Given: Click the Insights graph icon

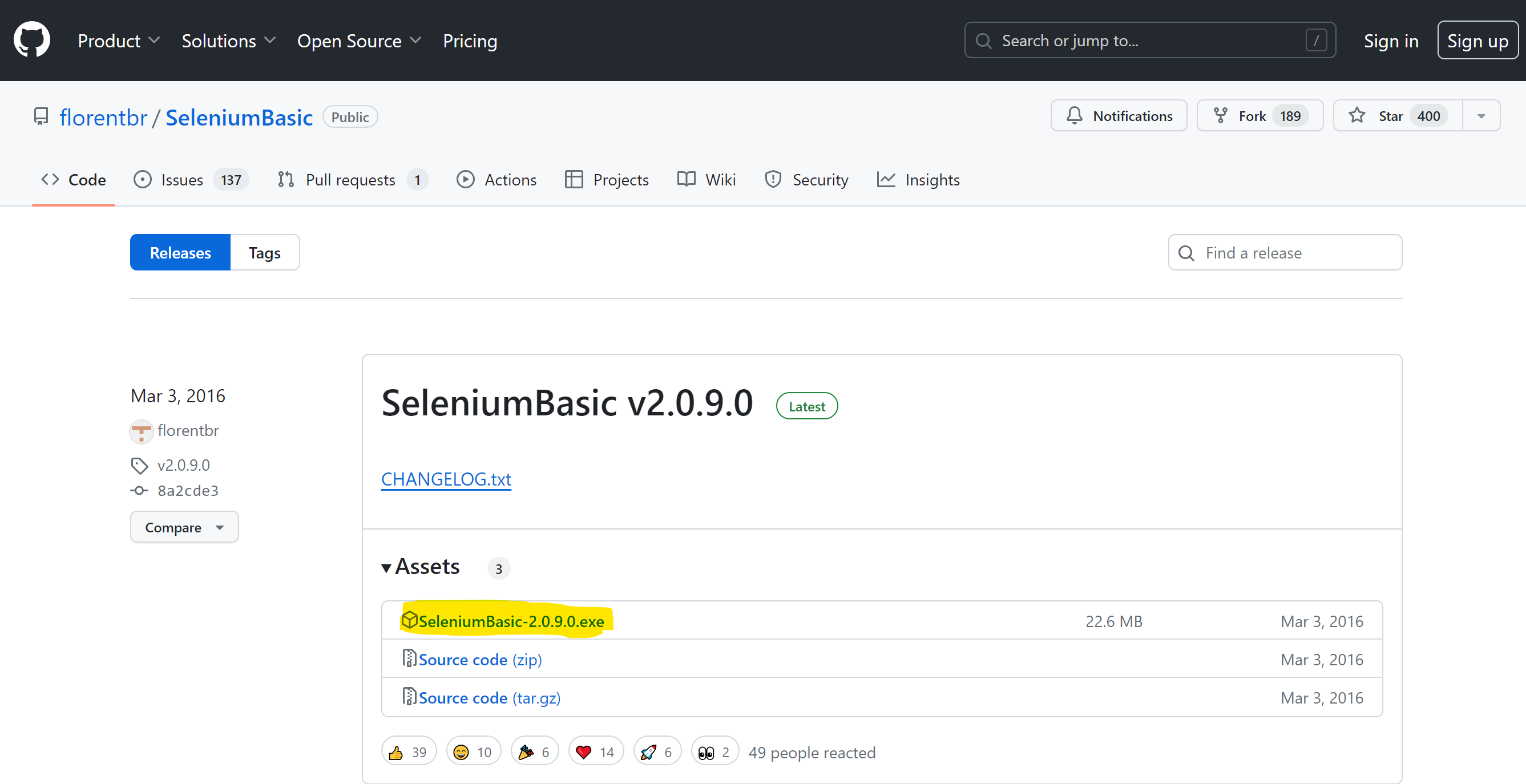Looking at the screenshot, I should [x=886, y=179].
